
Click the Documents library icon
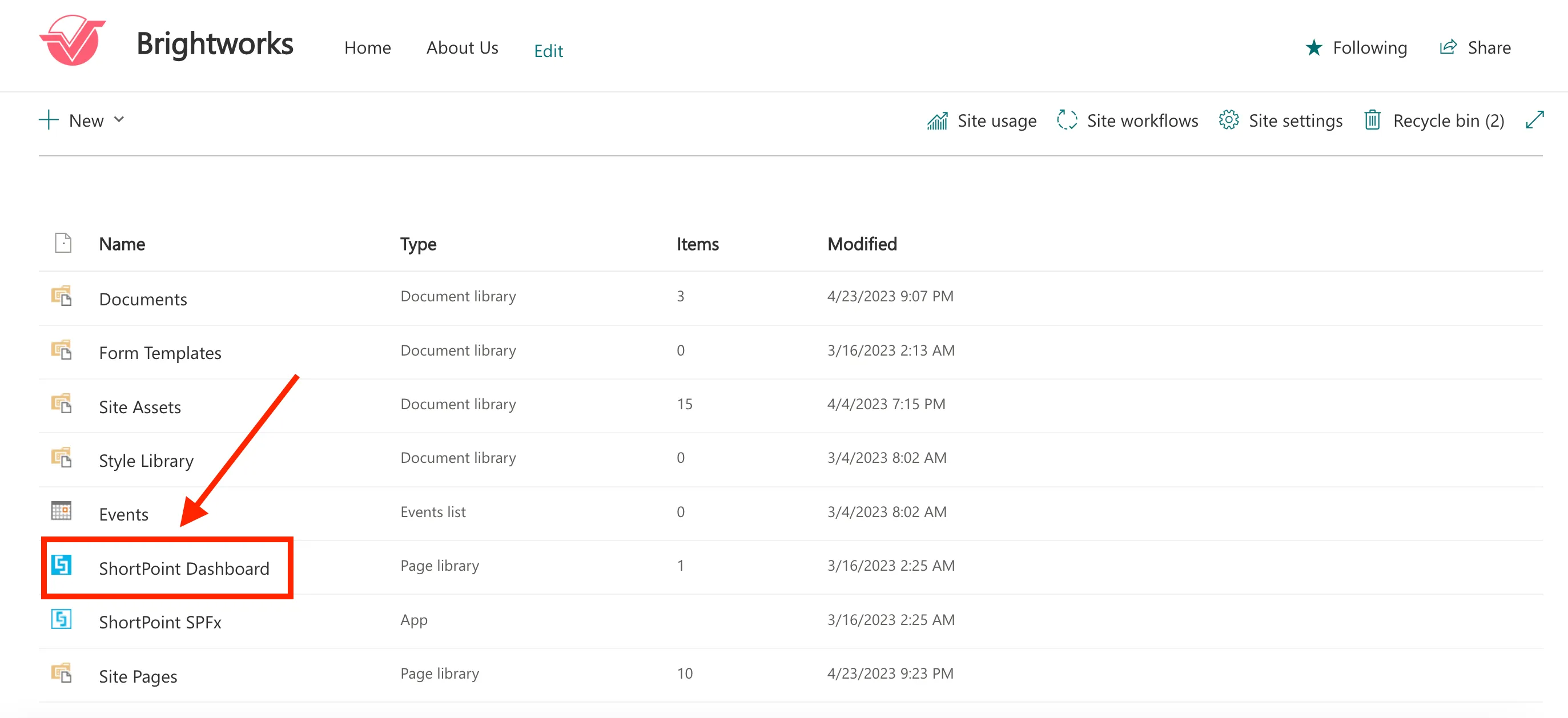click(x=62, y=296)
